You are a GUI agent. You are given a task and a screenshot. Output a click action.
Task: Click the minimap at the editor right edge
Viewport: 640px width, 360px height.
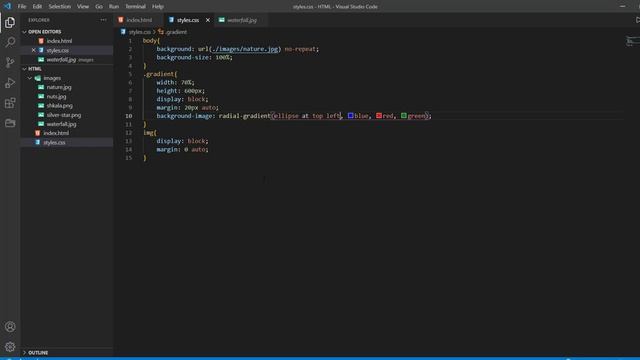pyautogui.click(x=632, y=41)
